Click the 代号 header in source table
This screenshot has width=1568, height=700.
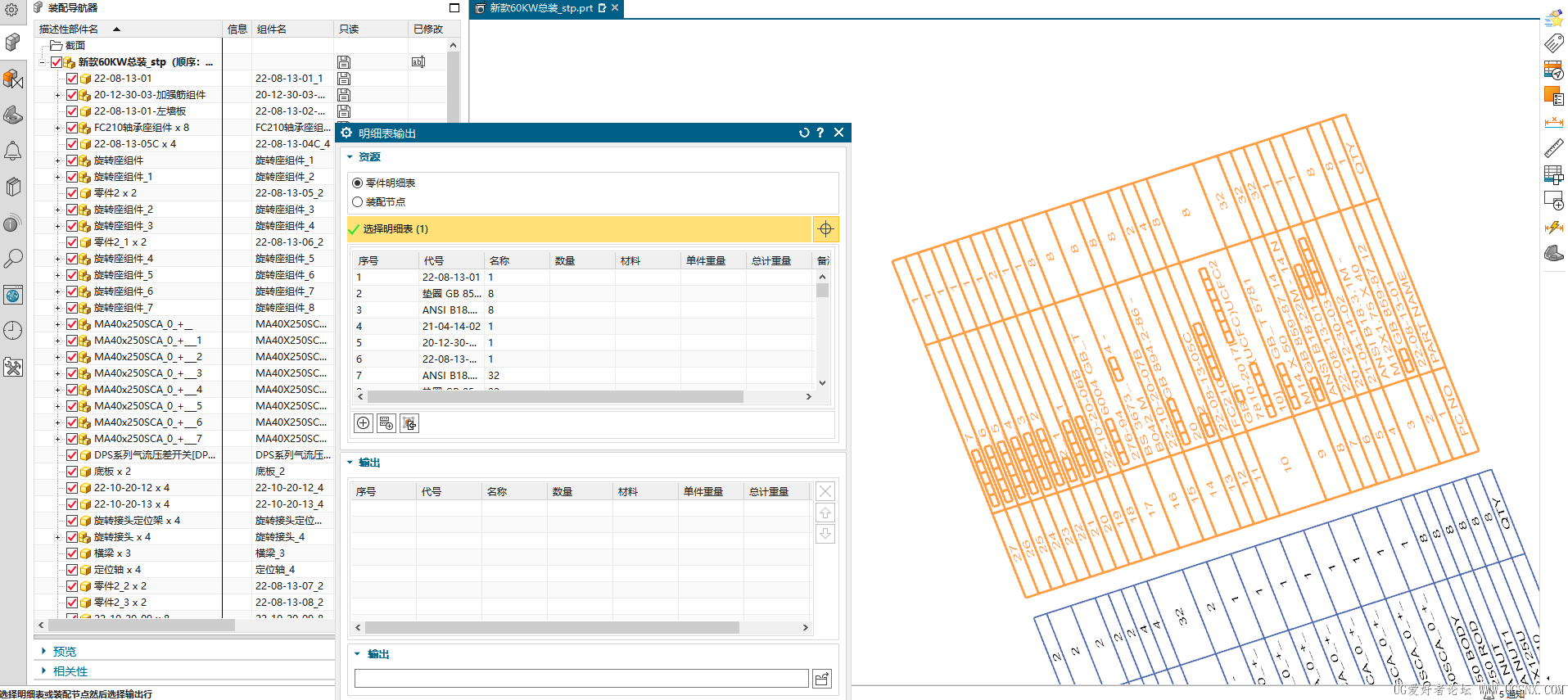(451, 260)
